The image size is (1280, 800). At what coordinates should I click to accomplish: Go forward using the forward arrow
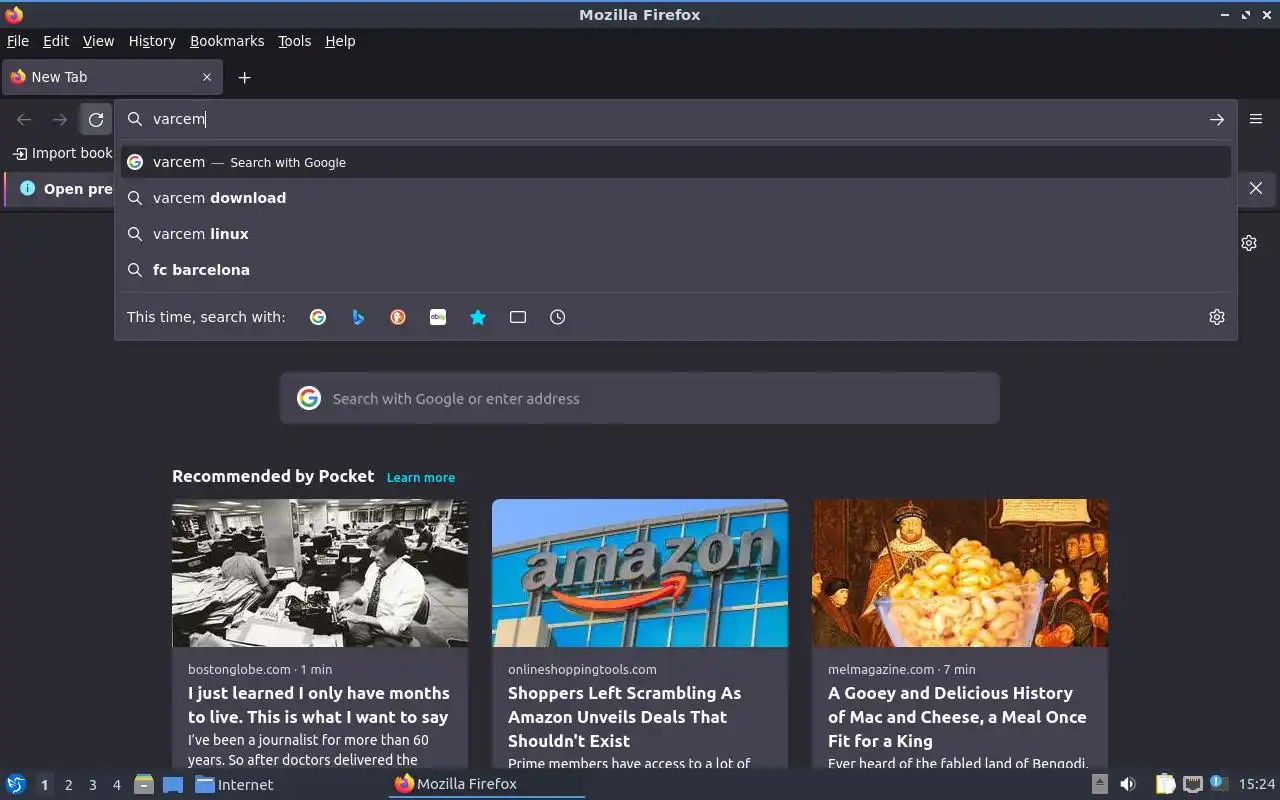pos(60,120)
